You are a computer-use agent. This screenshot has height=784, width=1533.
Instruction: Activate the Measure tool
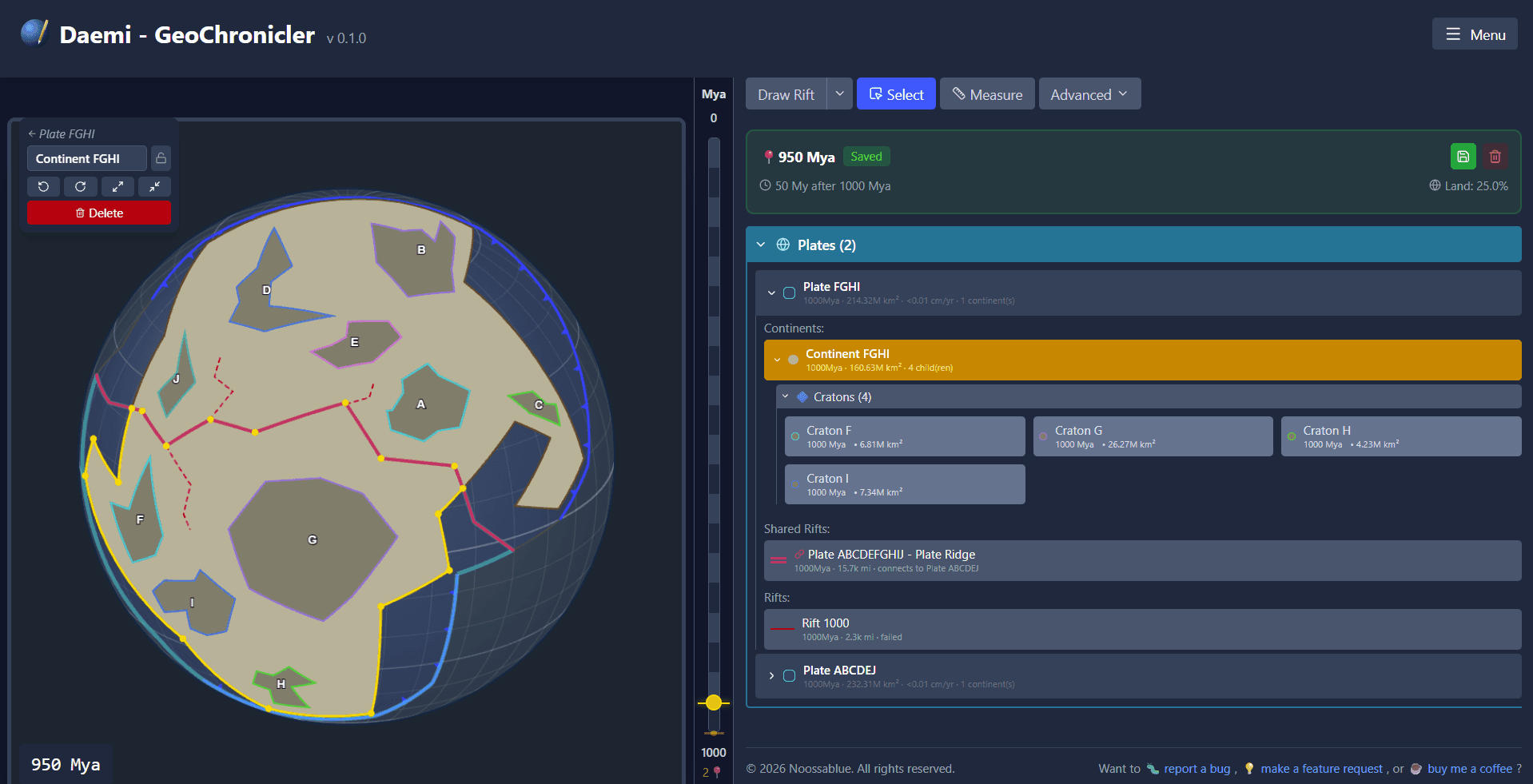[987, 94]
